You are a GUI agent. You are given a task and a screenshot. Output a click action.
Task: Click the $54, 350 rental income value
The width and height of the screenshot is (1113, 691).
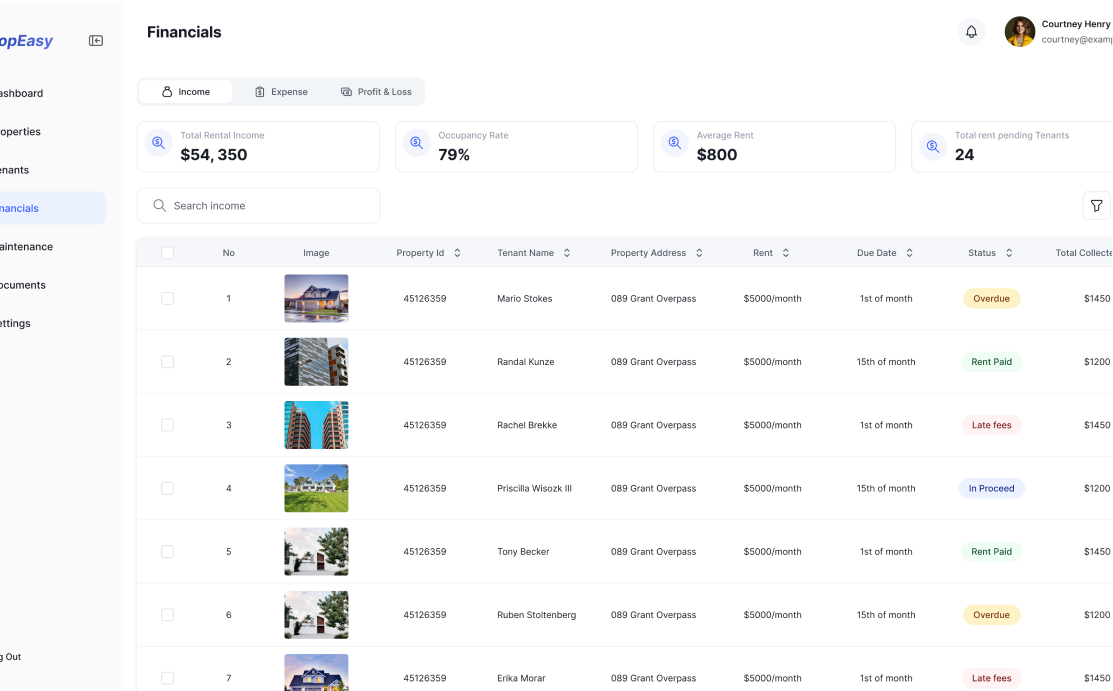[x=214, y=155]
